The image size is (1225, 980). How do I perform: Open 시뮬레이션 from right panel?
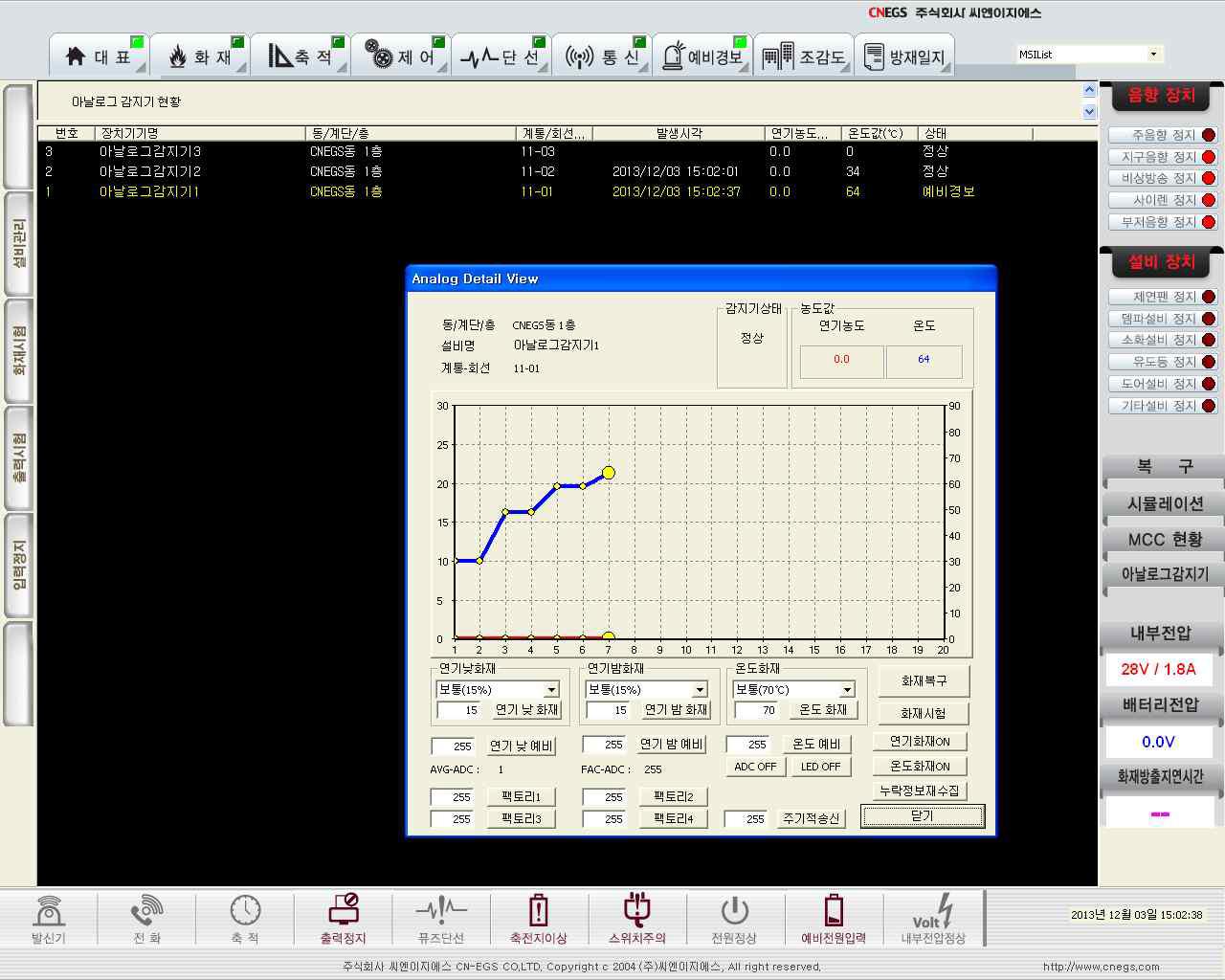click(x=1163, y=504)
